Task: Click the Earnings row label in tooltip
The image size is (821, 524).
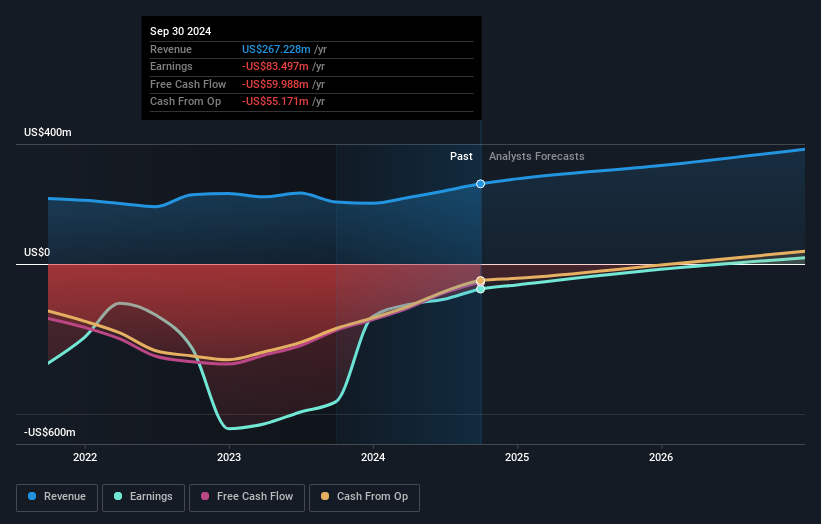Action: click(171, 66)
